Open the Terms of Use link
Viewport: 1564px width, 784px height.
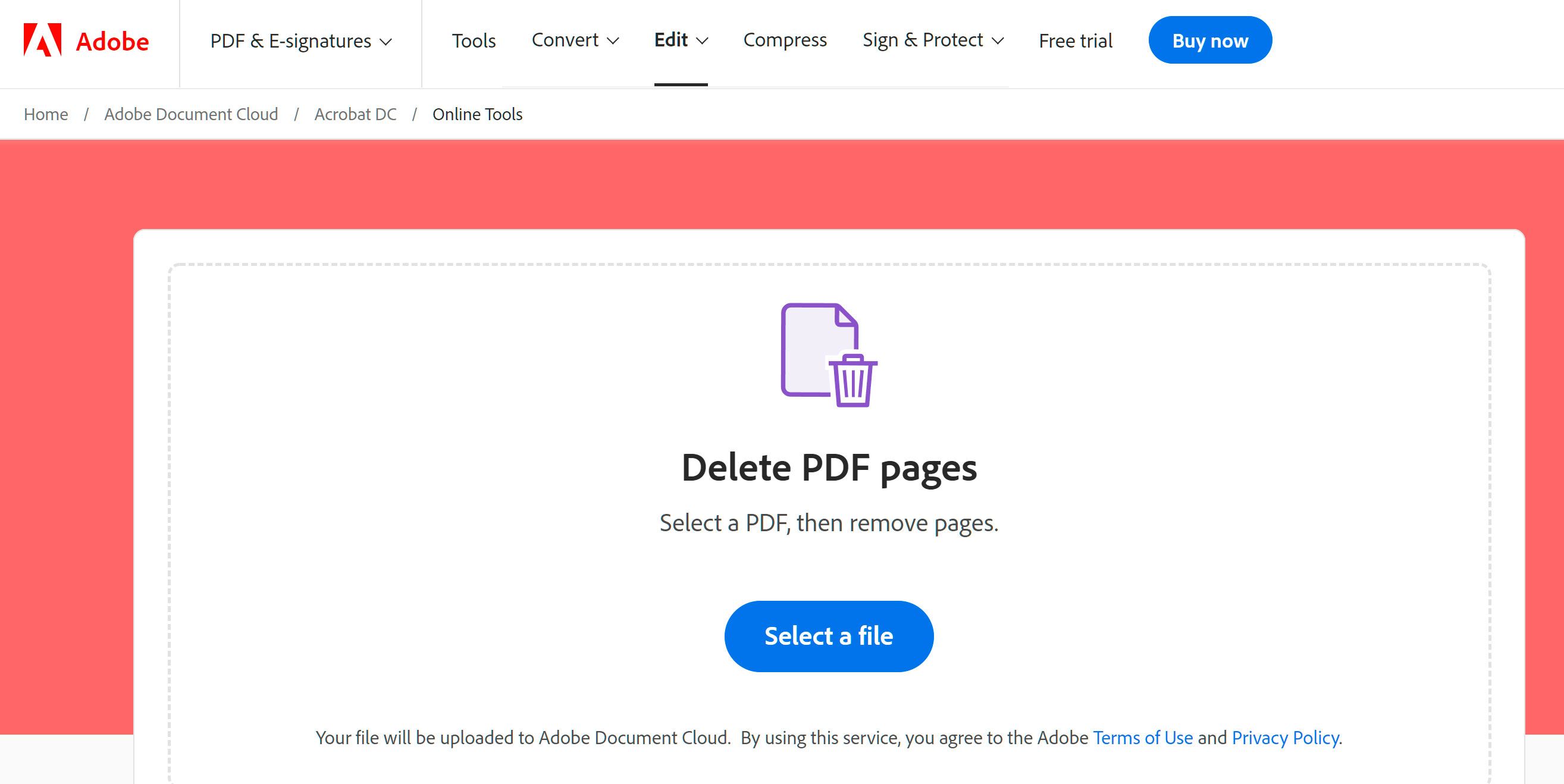pyautogui.click(x=1143, y=738)
